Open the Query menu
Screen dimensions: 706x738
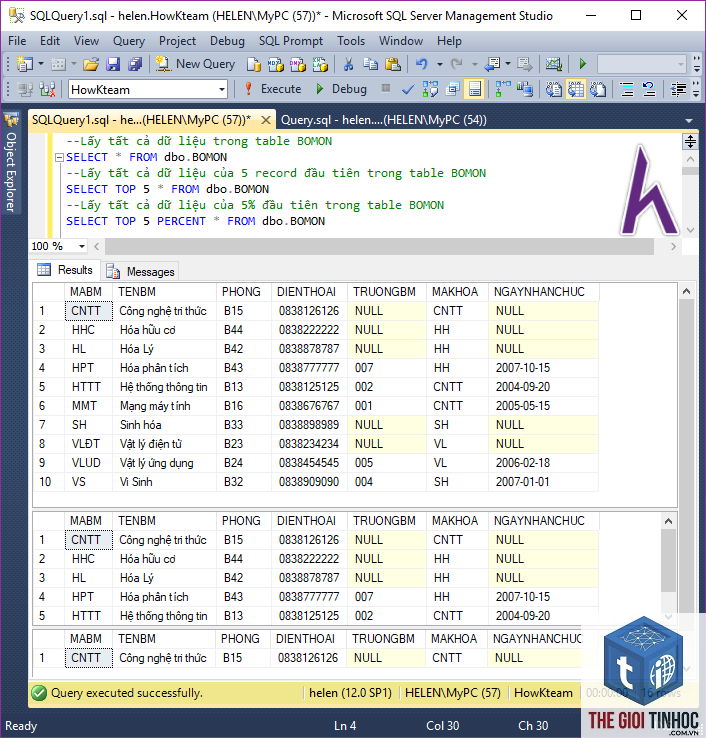[129, 41]
